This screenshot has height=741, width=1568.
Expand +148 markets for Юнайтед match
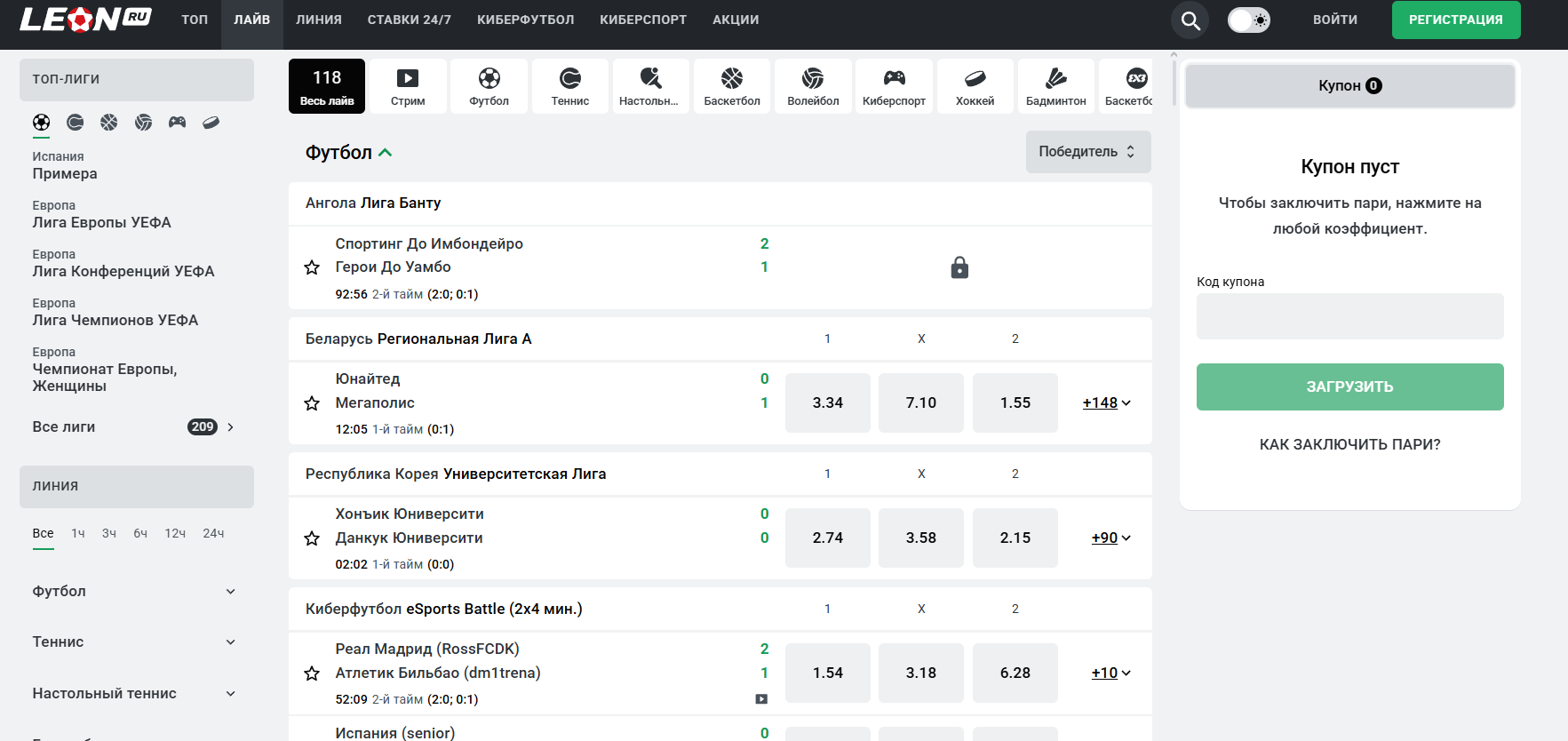click(1106, 403)
